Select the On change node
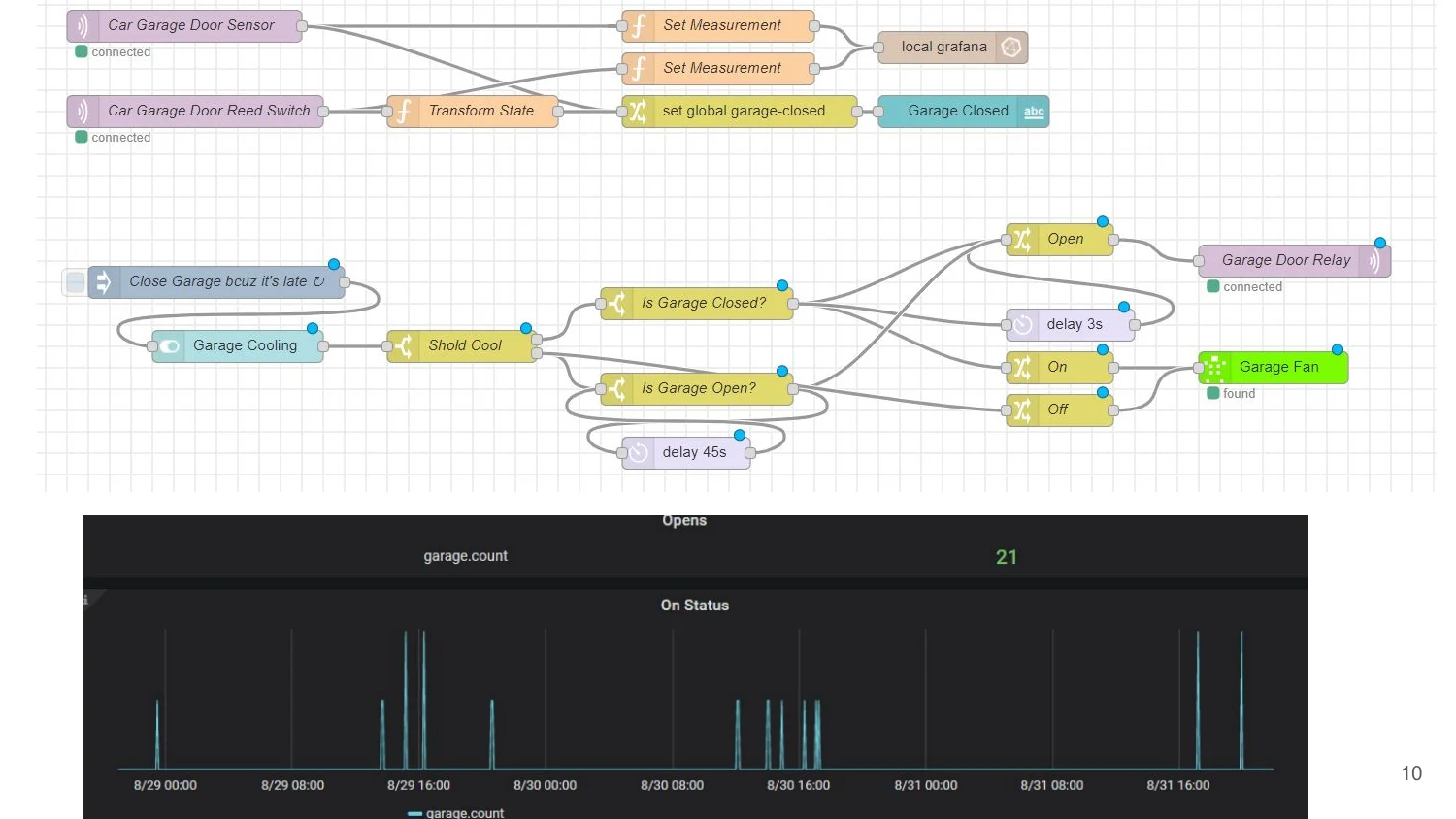 coord(1060,368)
